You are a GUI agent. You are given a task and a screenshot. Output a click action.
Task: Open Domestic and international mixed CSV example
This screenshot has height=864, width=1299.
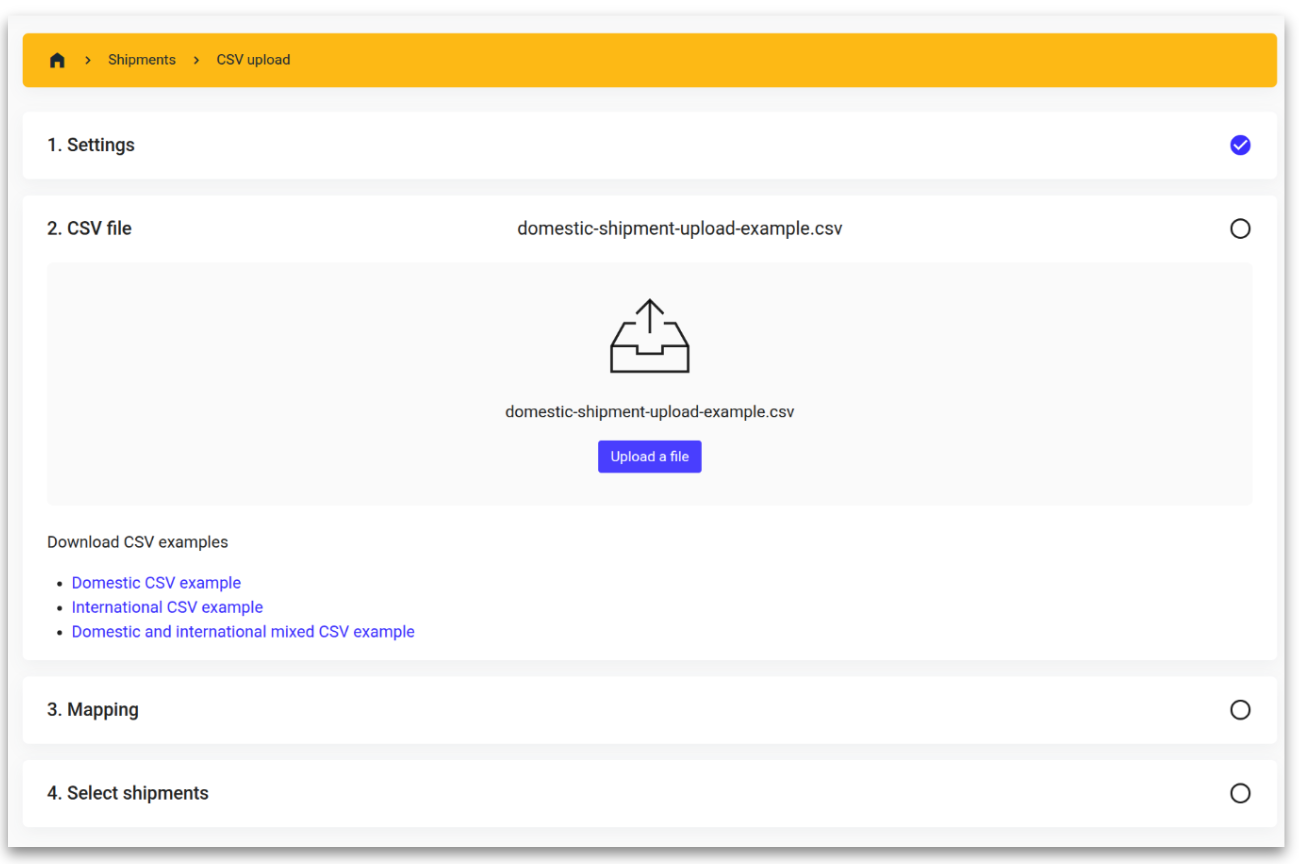pyautogui.click(x=243, y=632)
